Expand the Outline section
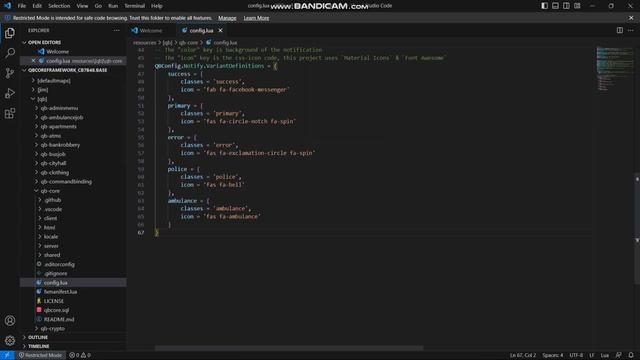 38,337
